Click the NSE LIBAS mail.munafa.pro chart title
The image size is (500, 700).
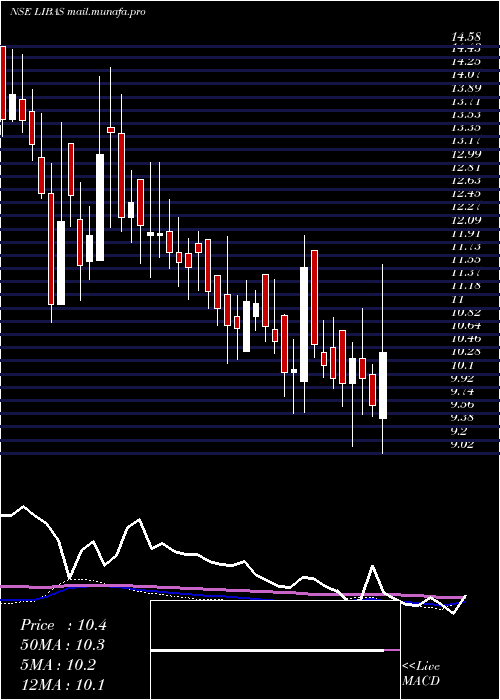click(78, 12)
